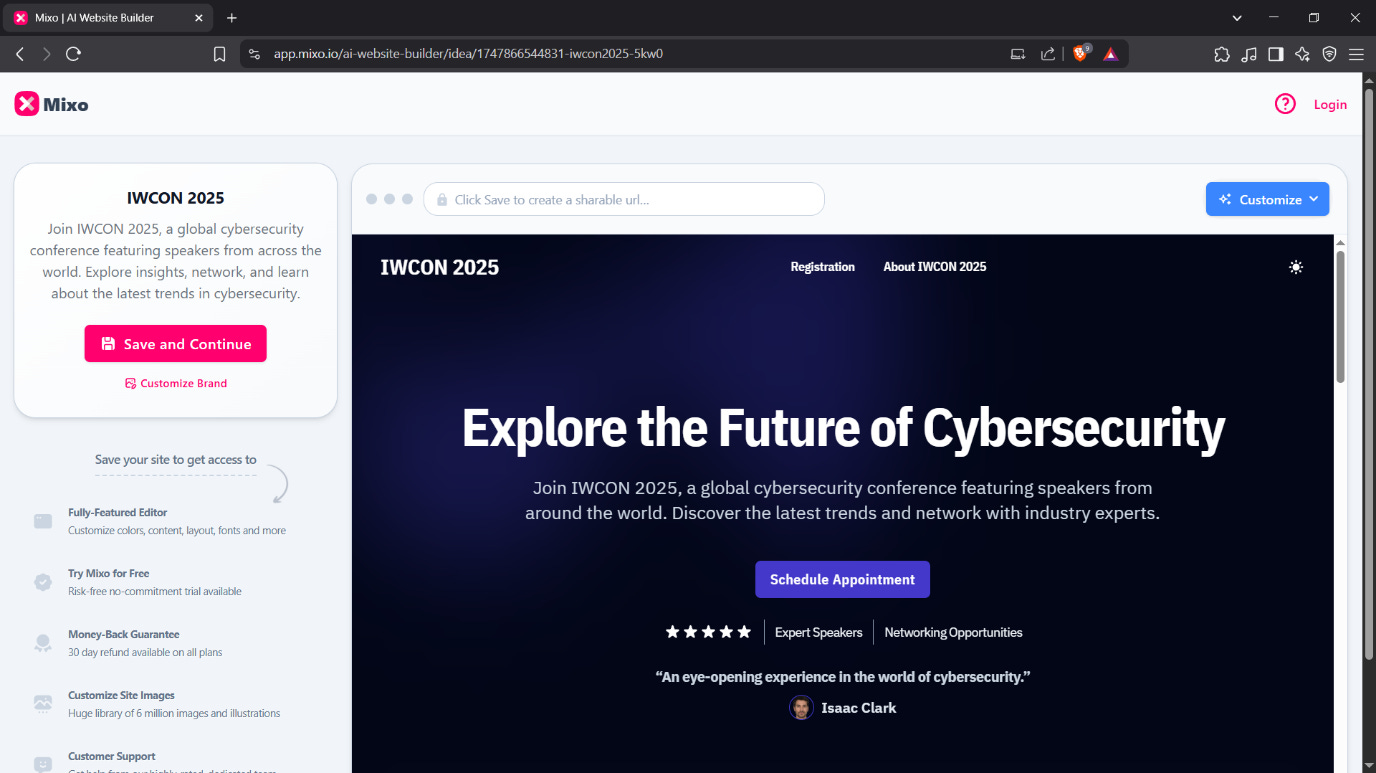Image resolution: width=1376 pixels, height=773 pixels.
Task: Click the music note media icon
Action: (1249, 54)
